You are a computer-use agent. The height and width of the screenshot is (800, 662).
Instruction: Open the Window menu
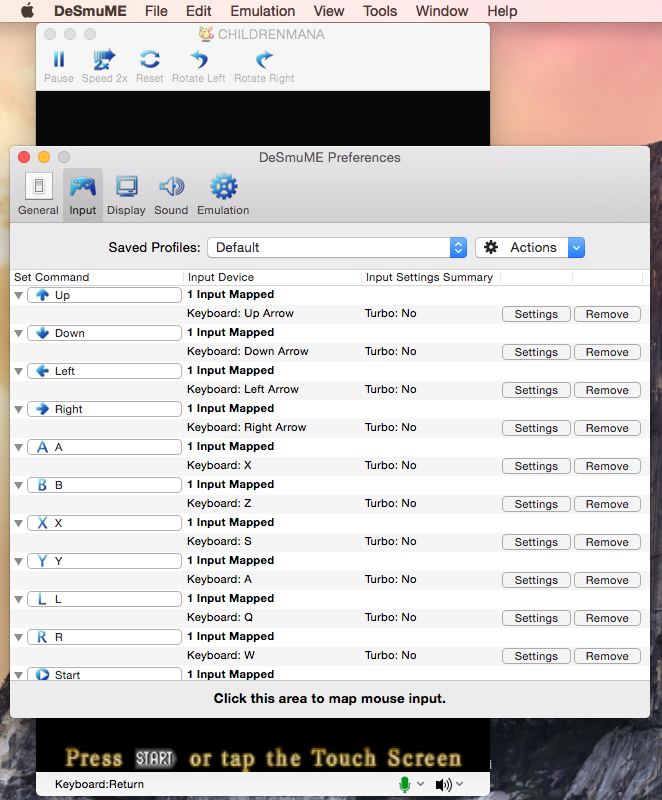(x=442, y=11)
